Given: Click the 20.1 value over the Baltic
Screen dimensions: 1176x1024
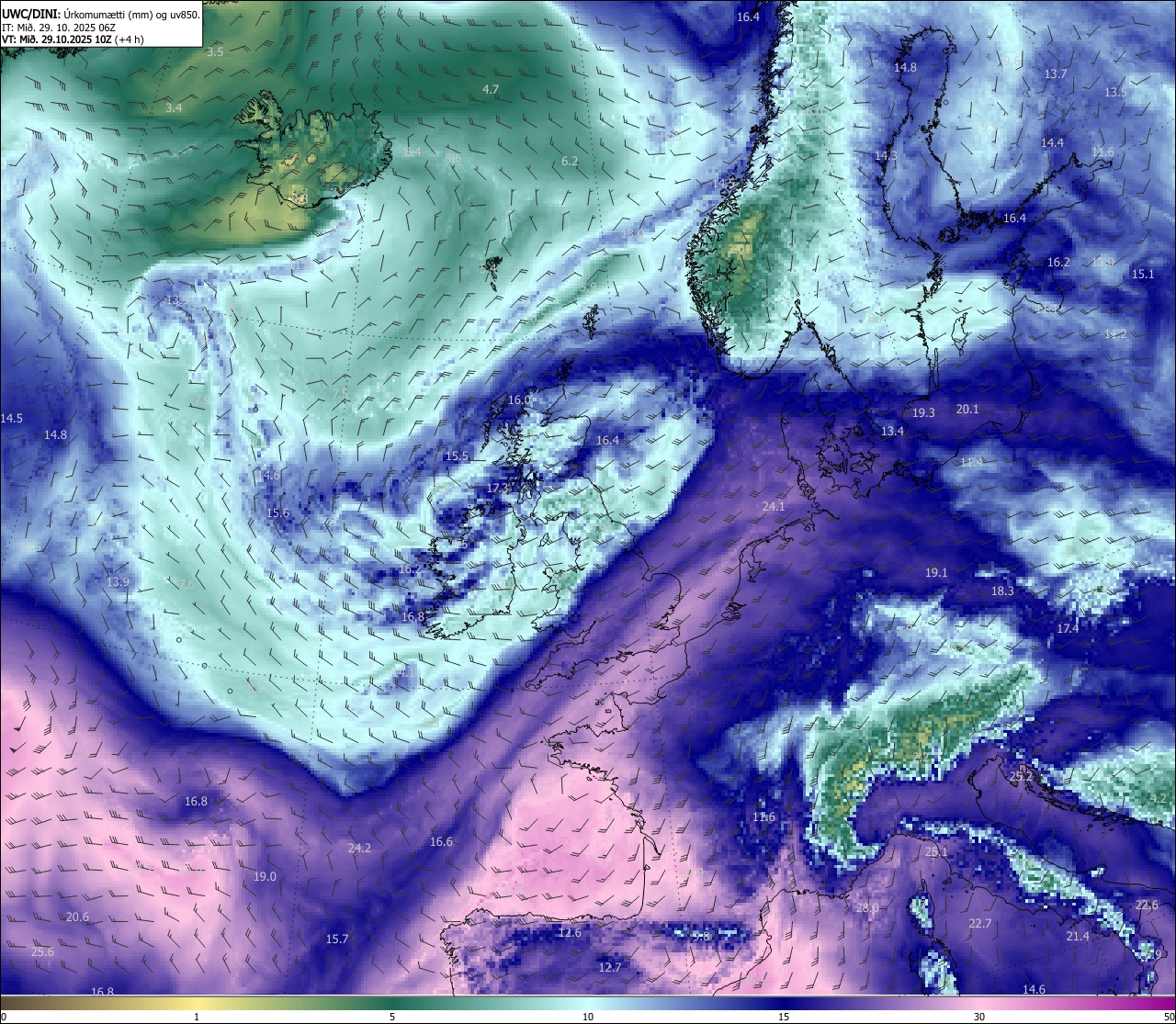Looking at the screenshot, I should 967,410.
